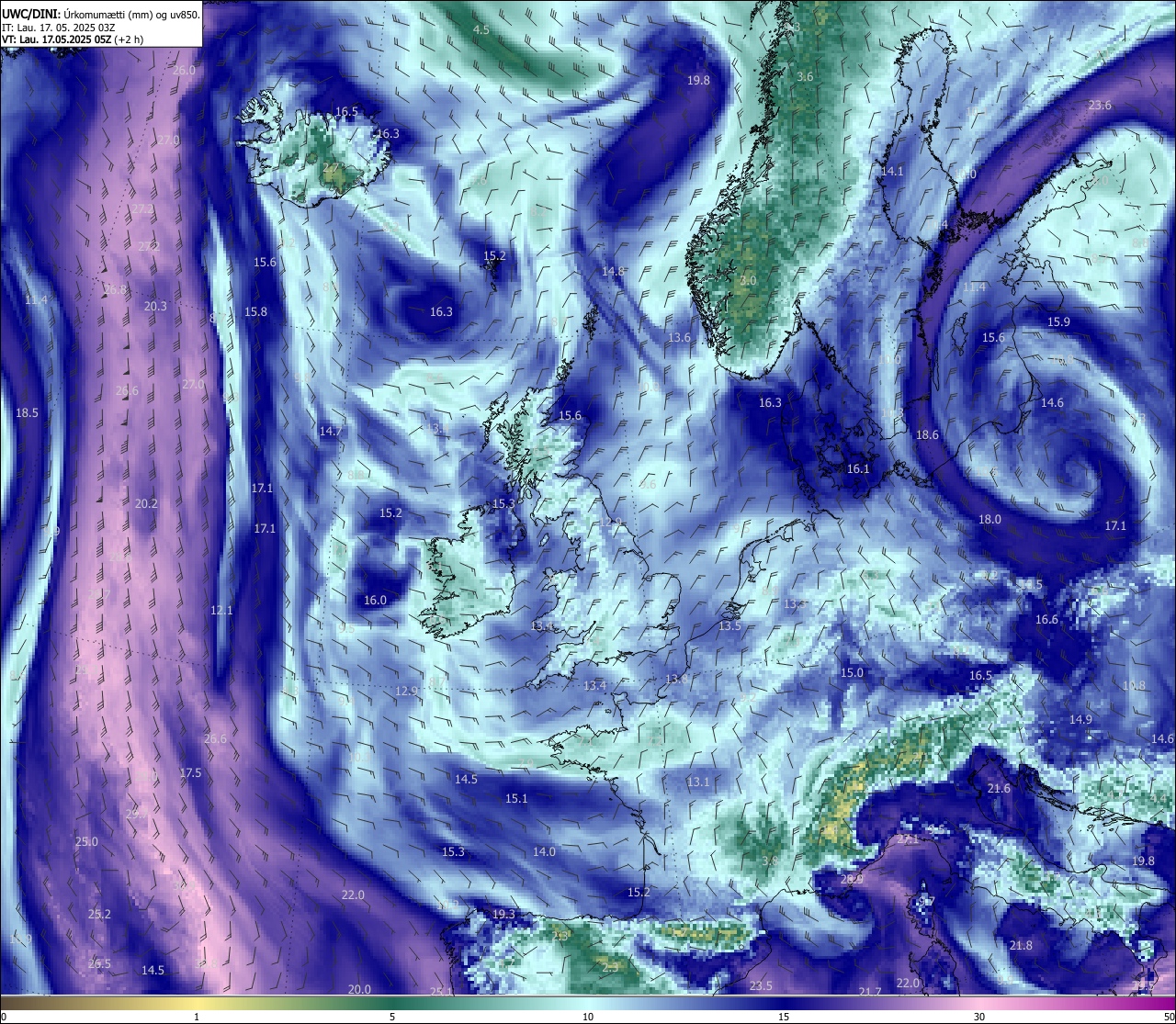Screen dimensions: 1176x1024
Task: Click the map value 3.6
Action: tap(805, 77)
